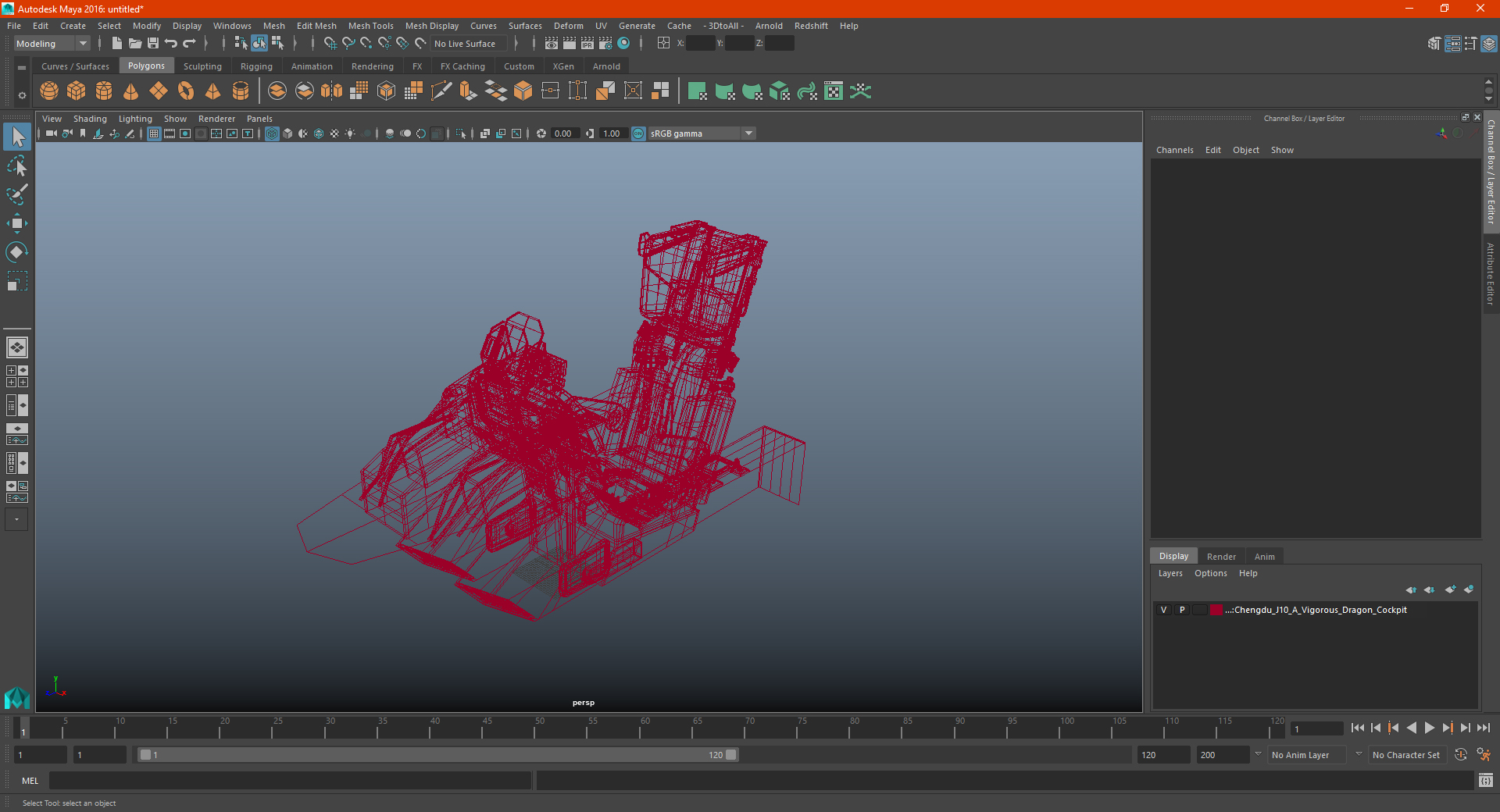The width and height of the screenshot is (1500, 812).
Task: Open the Layers menu in layer editor
Action: click(1170, 573)
